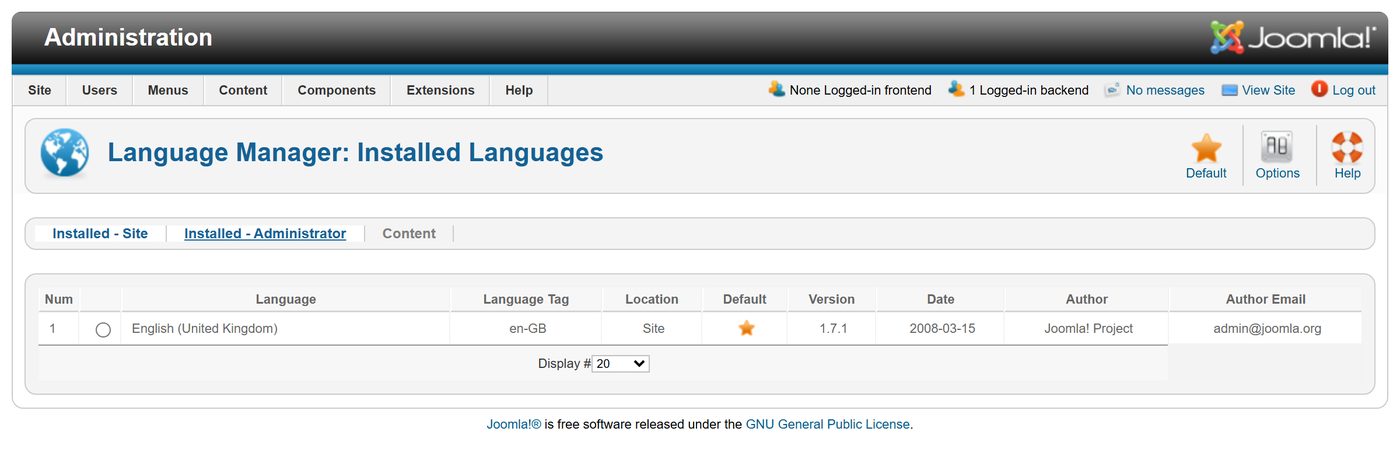Click the globe Language Manager icon
Screen dimensions: 1400x452
(x=65, y=153)
